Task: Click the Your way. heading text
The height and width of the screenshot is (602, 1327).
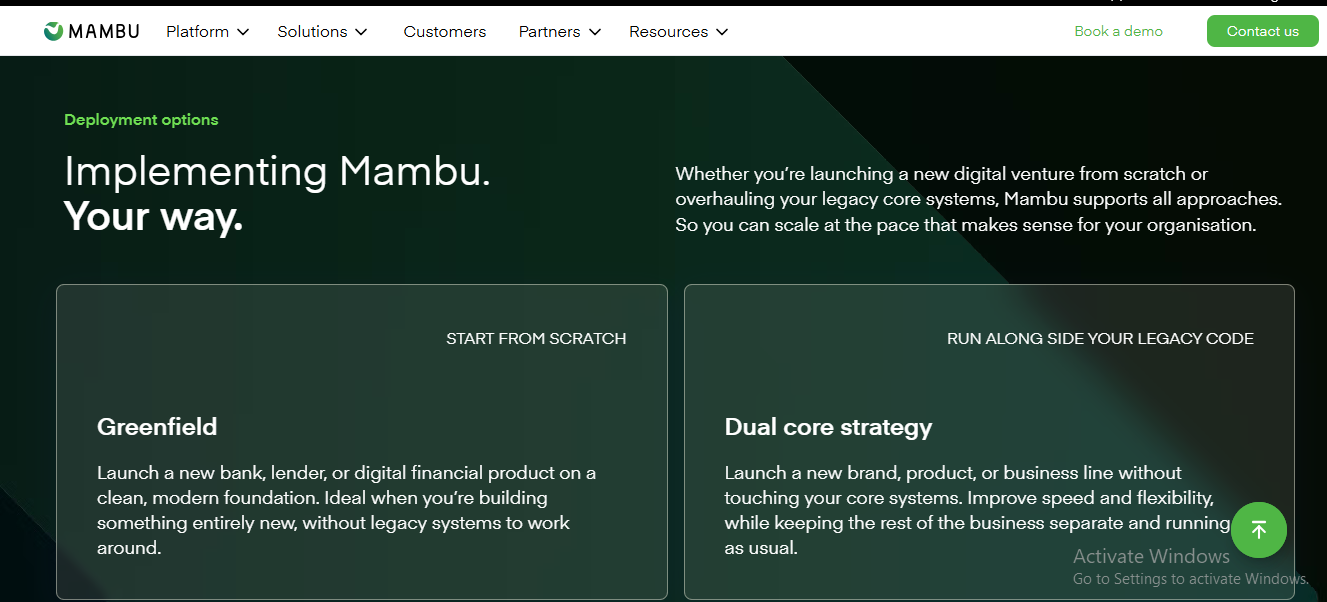Action: 154,217
